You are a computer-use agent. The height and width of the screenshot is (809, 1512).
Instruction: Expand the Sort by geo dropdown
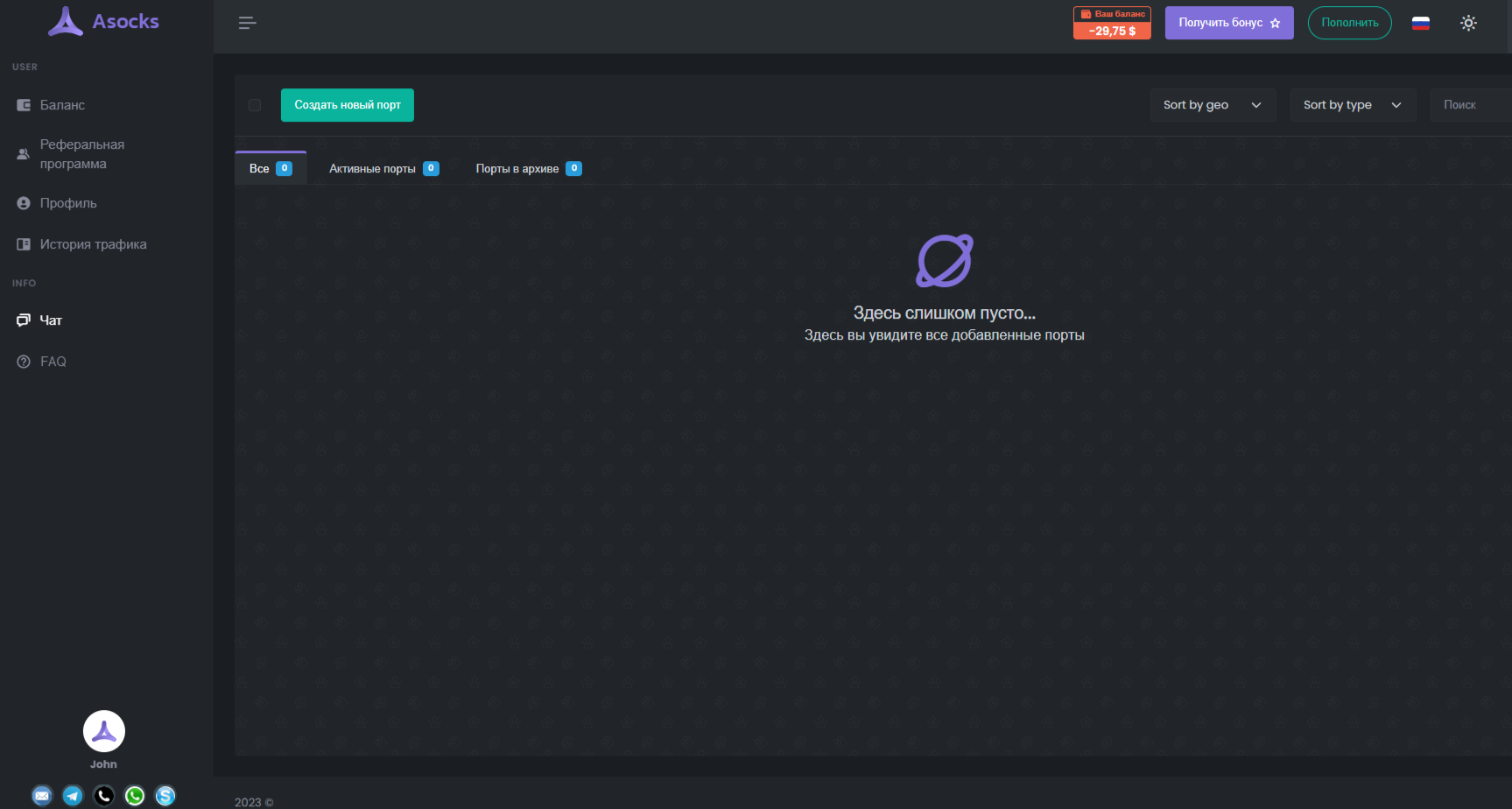tap(1212, 105)
